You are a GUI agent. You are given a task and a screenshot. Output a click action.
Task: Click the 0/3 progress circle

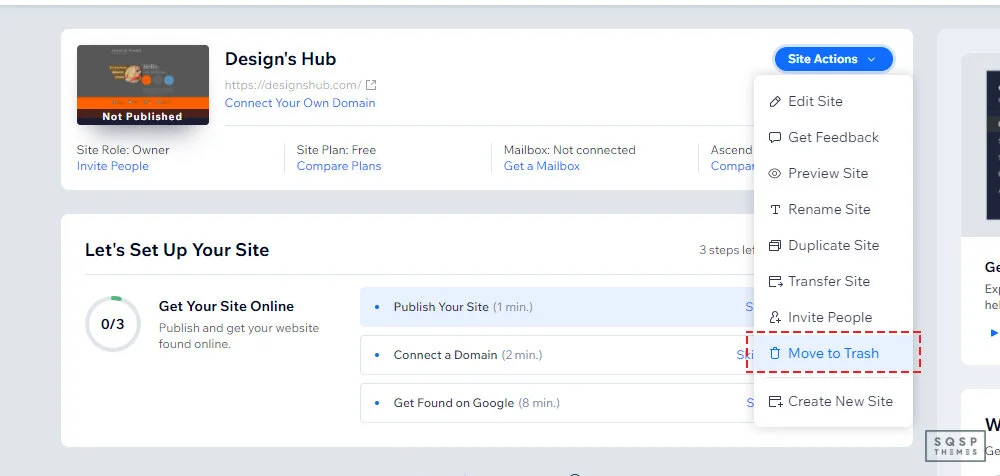(x=113, y=324)
